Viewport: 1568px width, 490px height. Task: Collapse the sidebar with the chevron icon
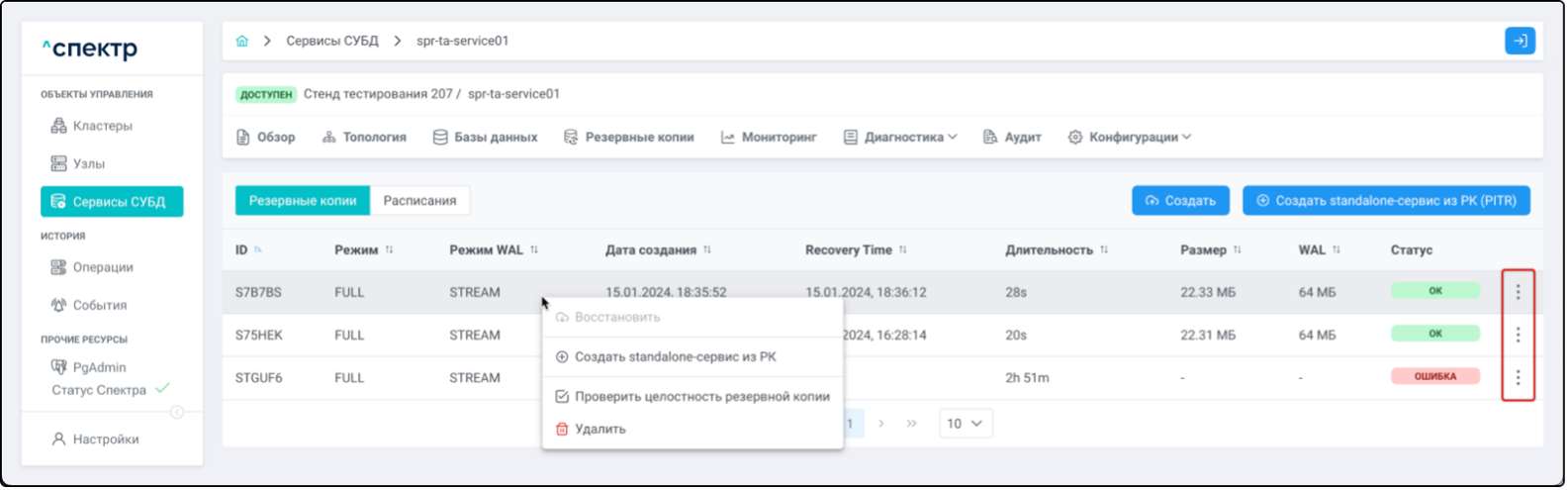[x=177, y=412]
